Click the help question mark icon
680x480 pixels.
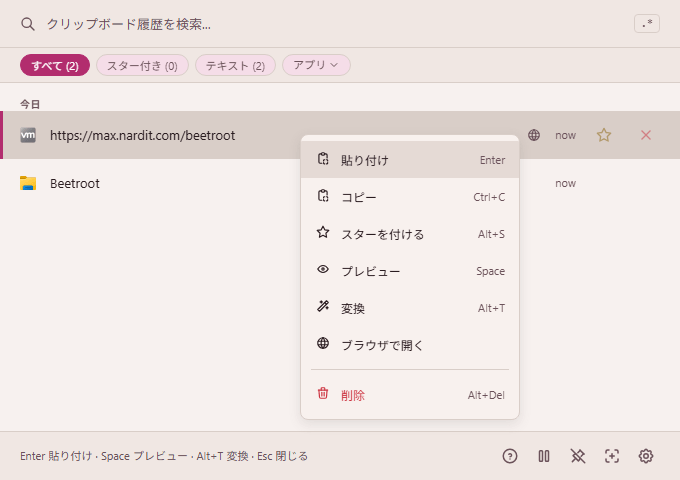pyautogui.click(x=510, y=456)
